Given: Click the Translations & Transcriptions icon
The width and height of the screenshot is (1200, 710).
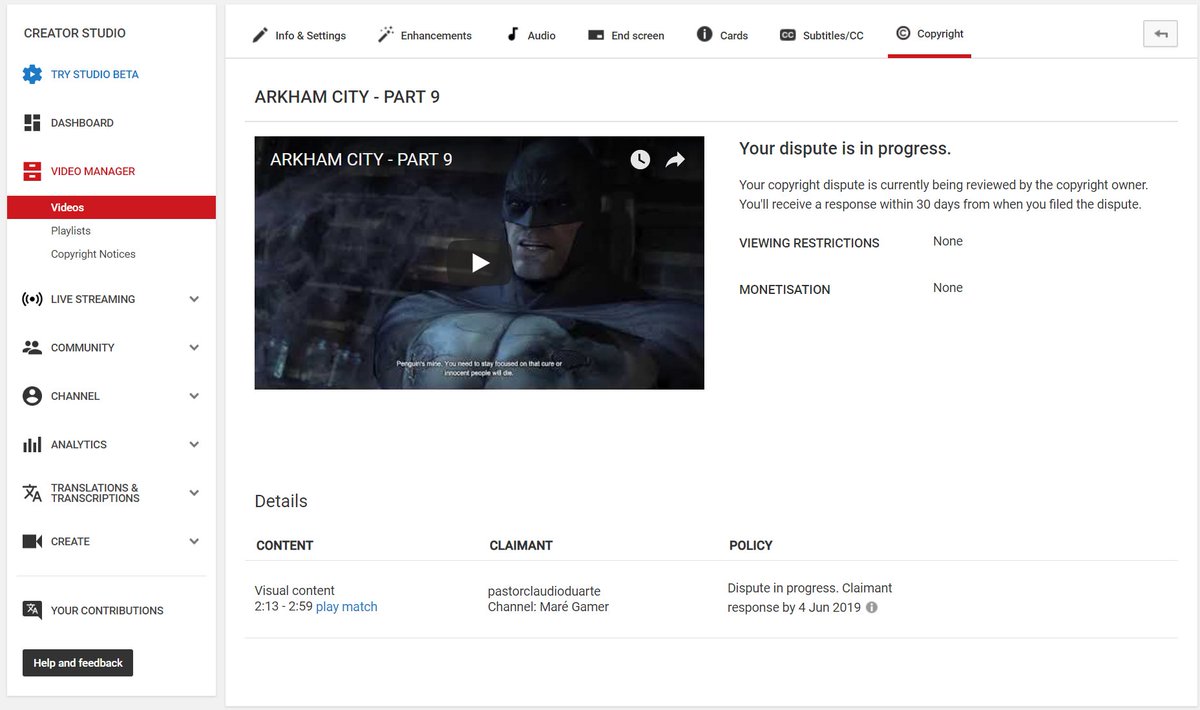Looking at the screenshot, I should (x=32, y=493).
